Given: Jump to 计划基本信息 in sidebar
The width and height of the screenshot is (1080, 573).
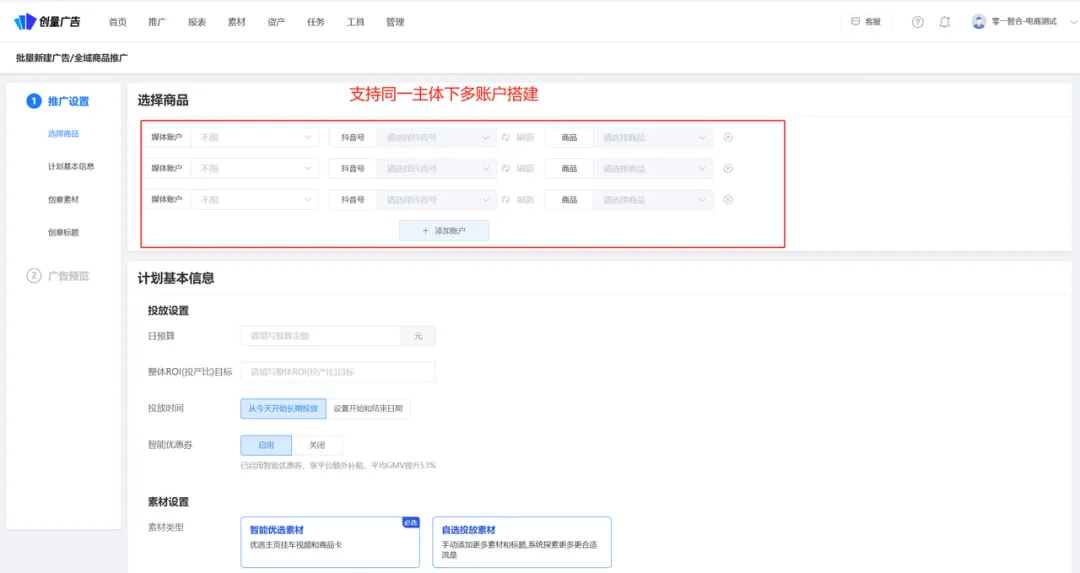Looking at the screenshot, I should pos(71,167).
